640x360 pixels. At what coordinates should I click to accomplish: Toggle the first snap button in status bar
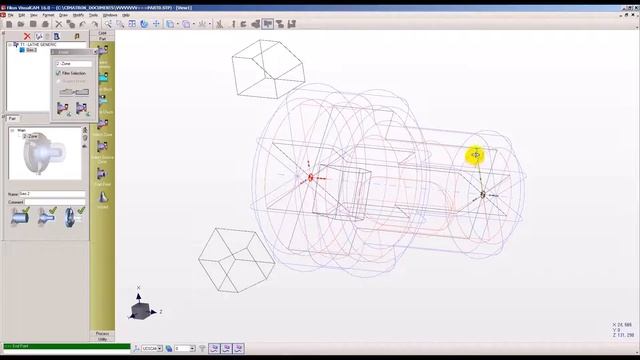[x=214, y=349]
